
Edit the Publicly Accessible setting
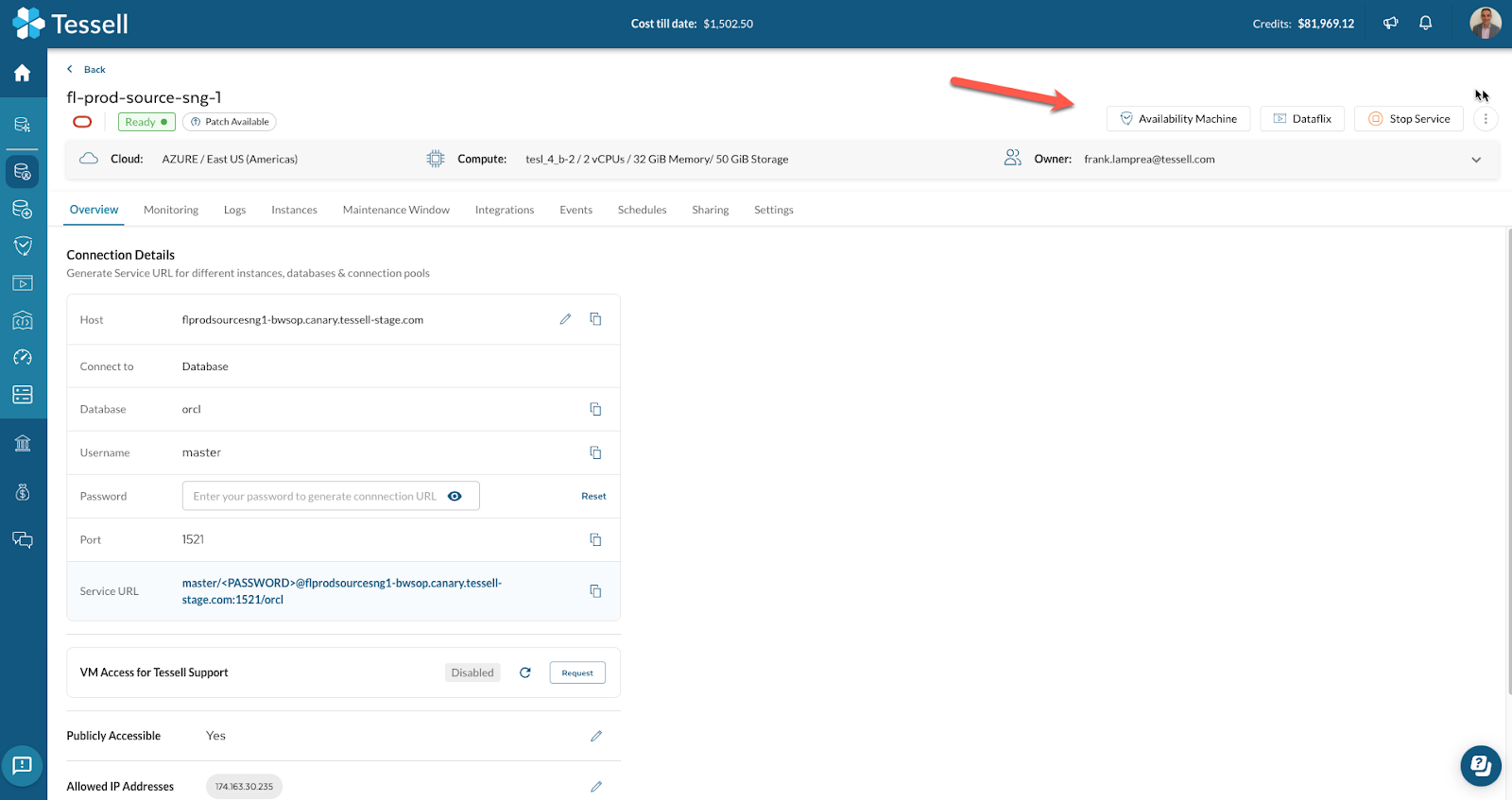coord(596,736)
